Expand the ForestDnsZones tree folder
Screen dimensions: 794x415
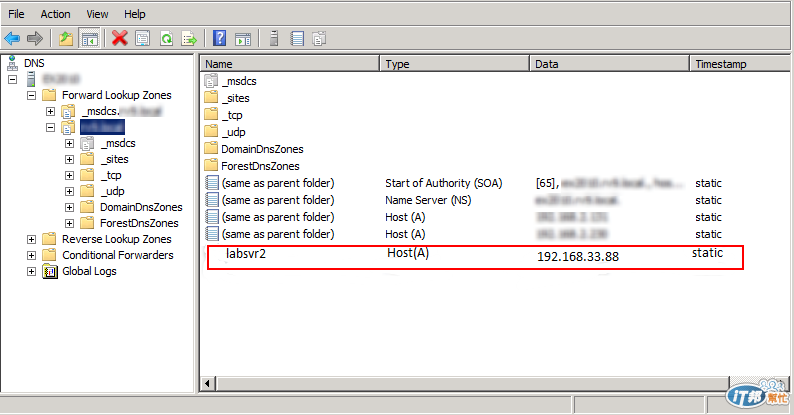pyautogui.click(x=69, y=224)
